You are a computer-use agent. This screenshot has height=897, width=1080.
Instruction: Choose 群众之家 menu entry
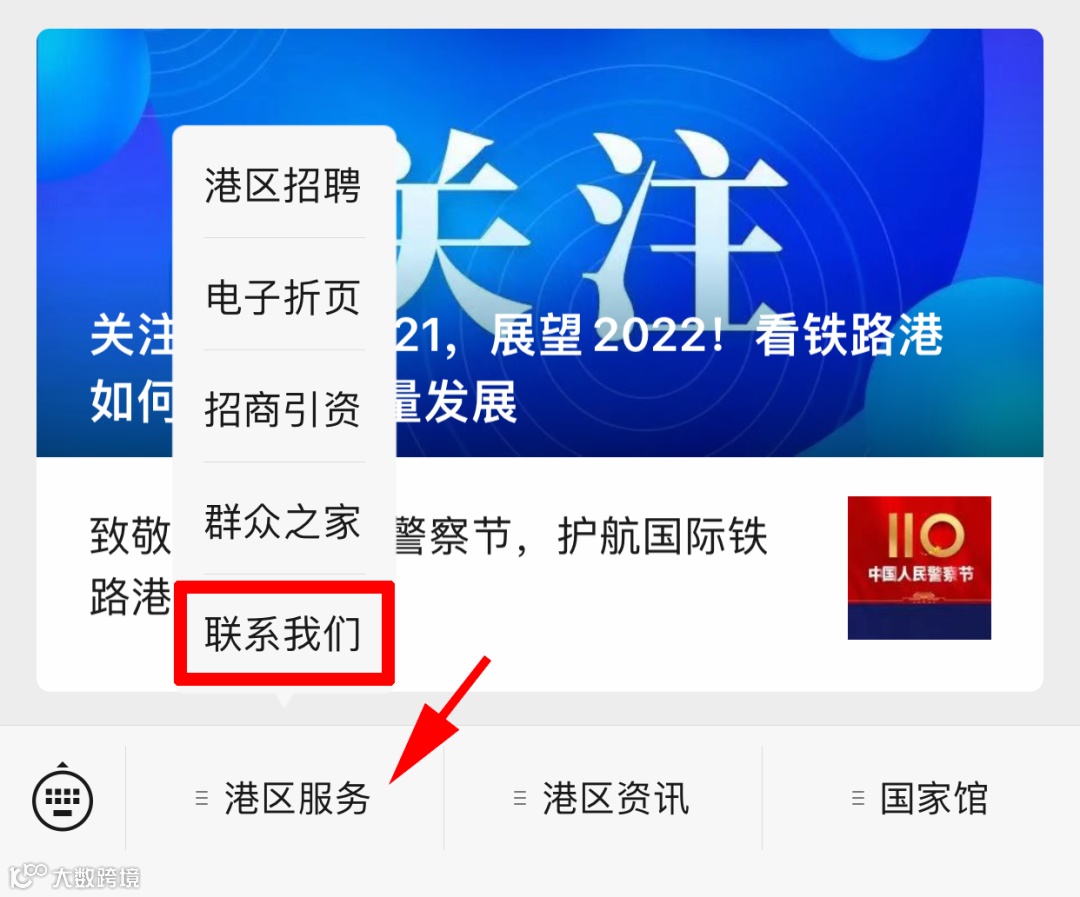(283, 520)
